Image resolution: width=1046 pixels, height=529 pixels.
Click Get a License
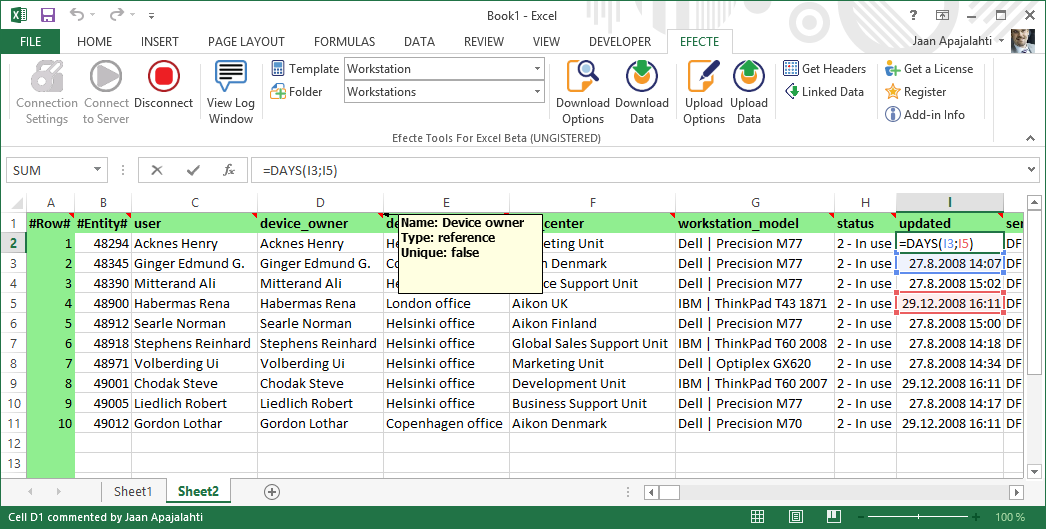pos(929,69)
